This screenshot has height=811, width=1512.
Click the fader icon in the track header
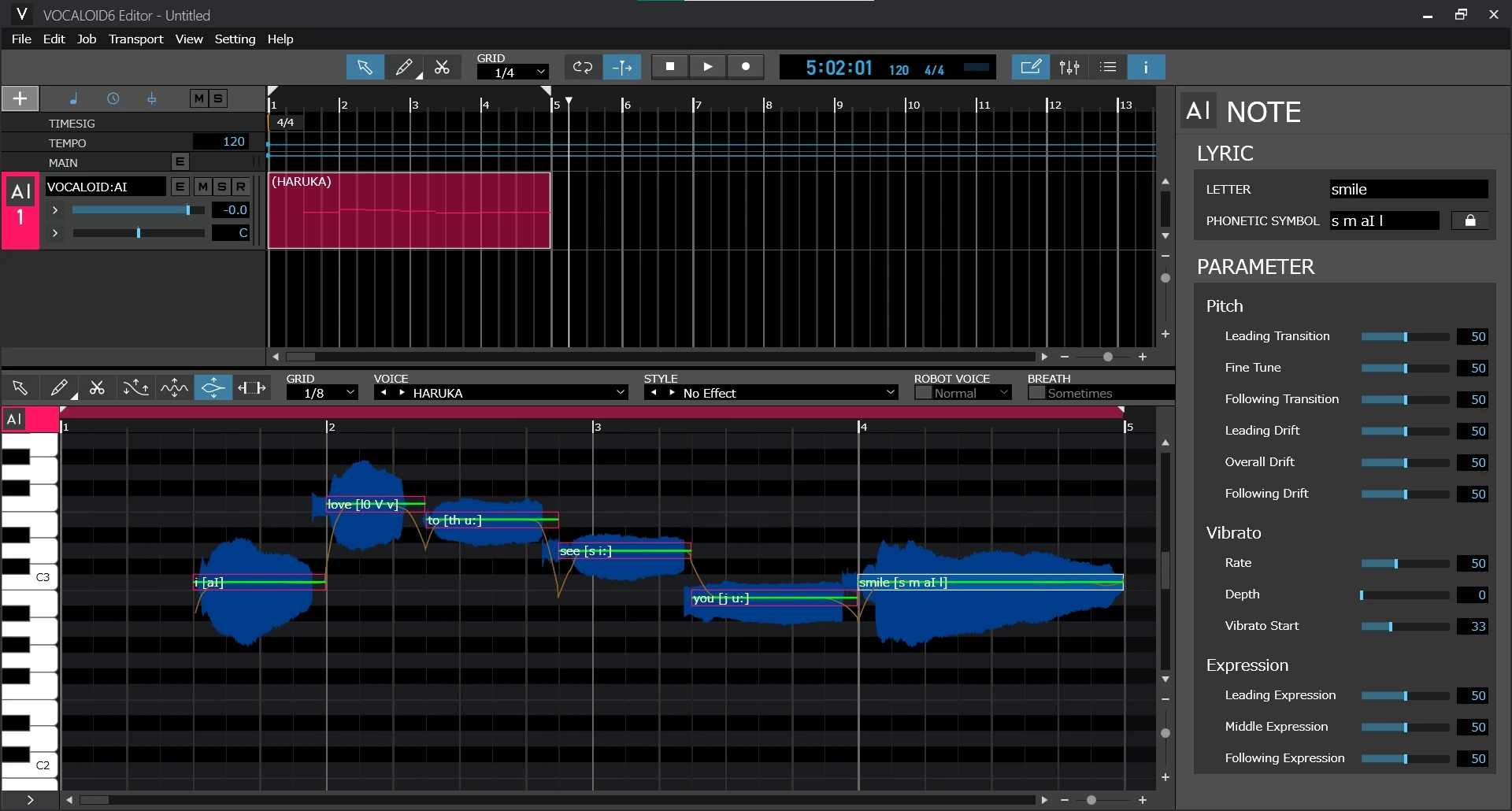tap(152, 98)
